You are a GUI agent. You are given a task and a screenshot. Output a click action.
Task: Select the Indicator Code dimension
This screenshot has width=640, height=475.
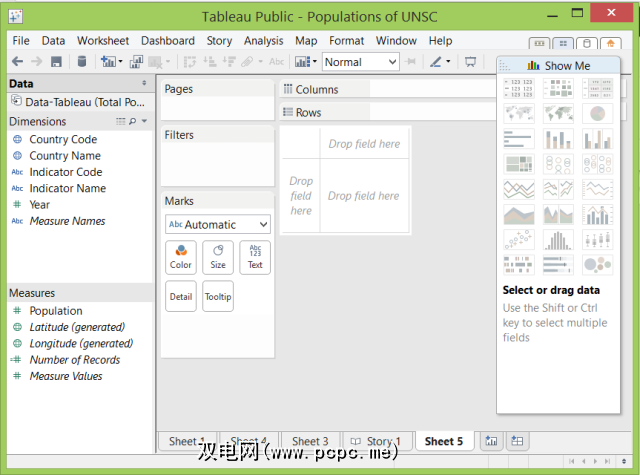(66, 172)
